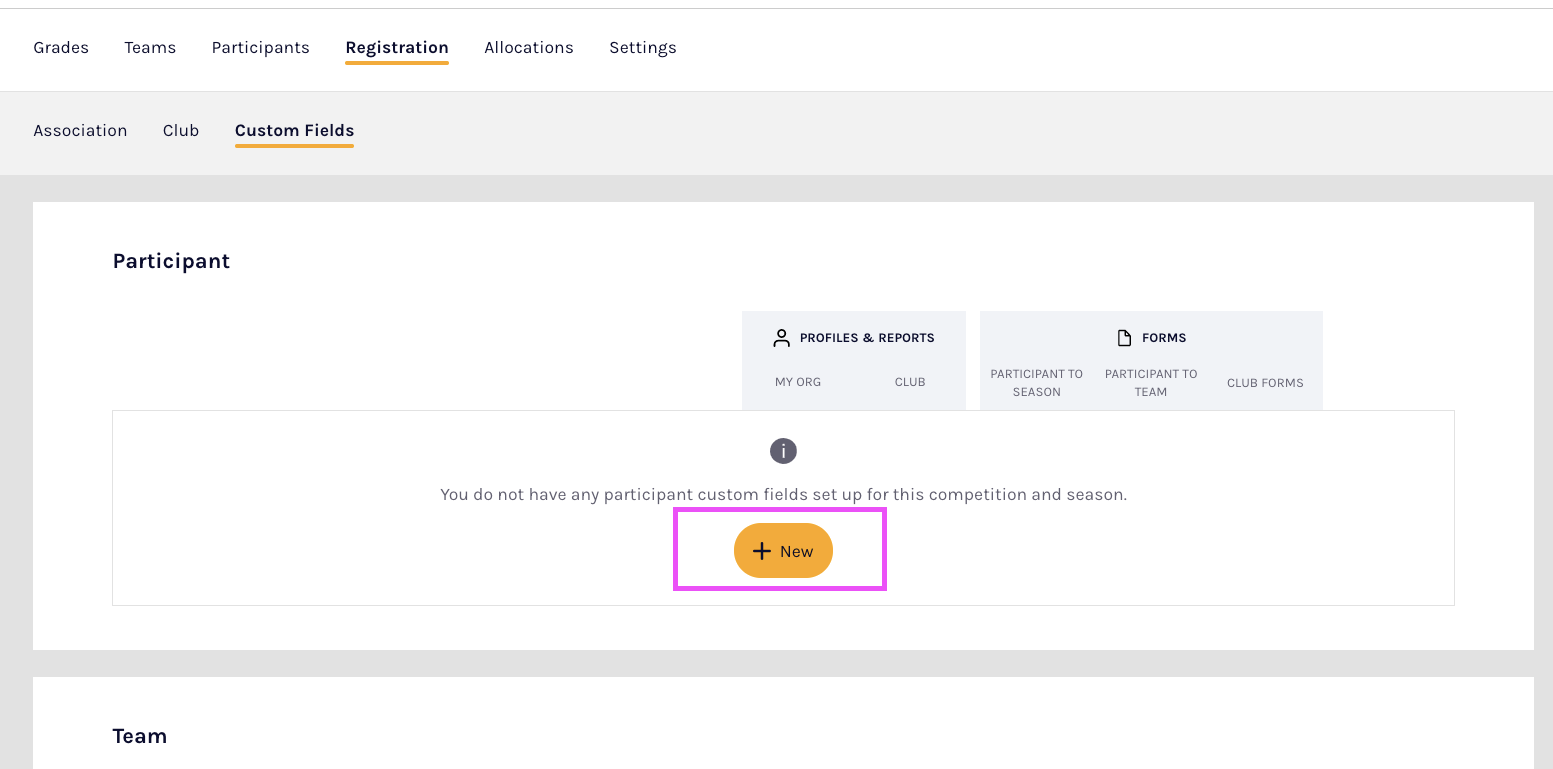Viewport: 1553px width, 769px height.
Task: Select the Registration tab
Action: [x=397, y=48]
